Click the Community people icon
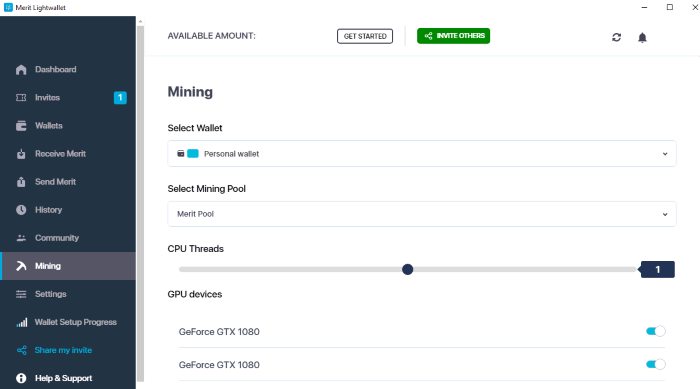Screen dimensions: 700x389 pos(21,238)
